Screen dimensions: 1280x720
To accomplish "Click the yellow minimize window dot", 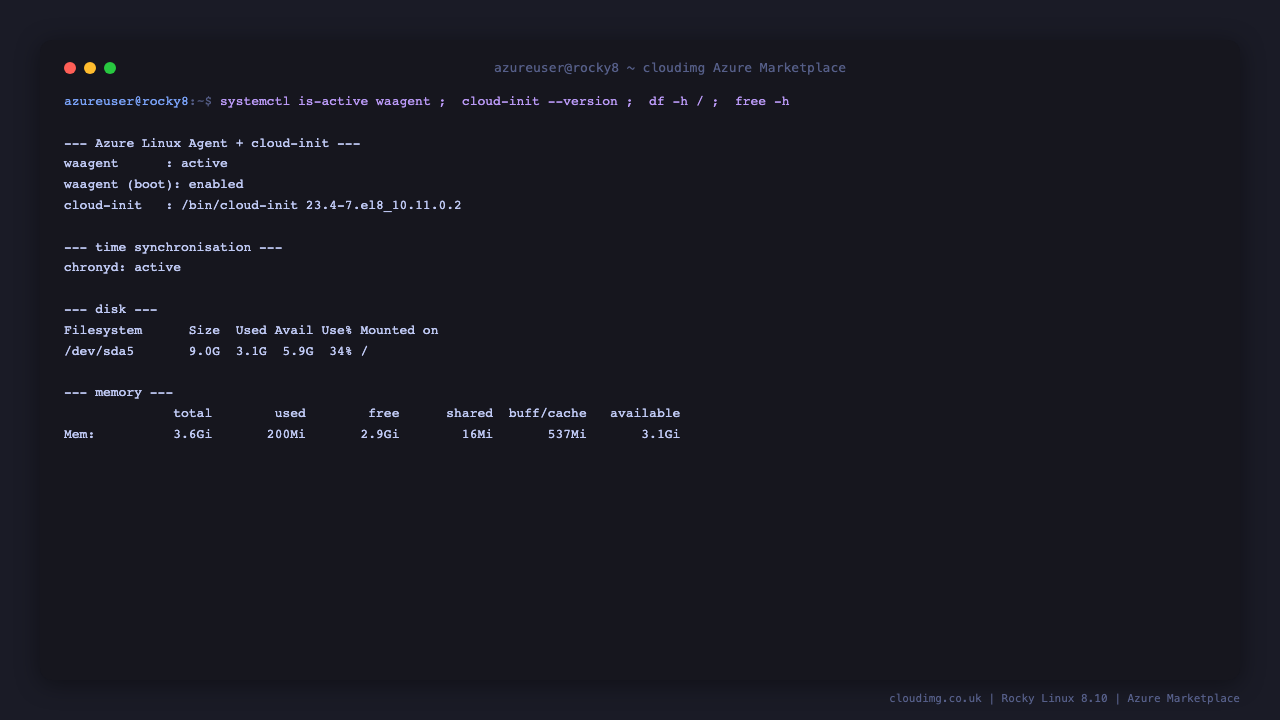I will coord(90,68).
